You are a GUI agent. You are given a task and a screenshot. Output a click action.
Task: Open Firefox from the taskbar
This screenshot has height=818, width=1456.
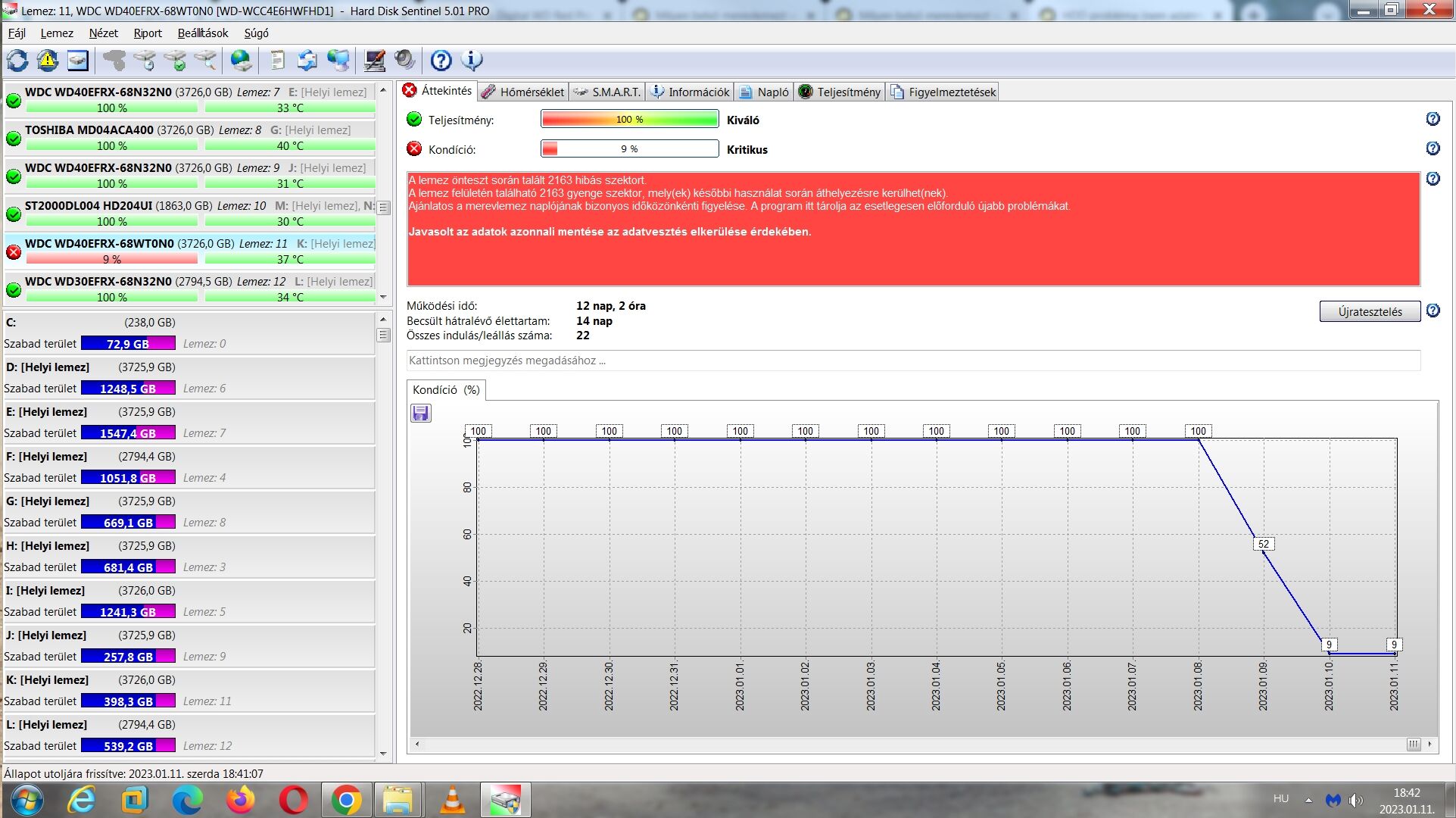pos(241,800)
